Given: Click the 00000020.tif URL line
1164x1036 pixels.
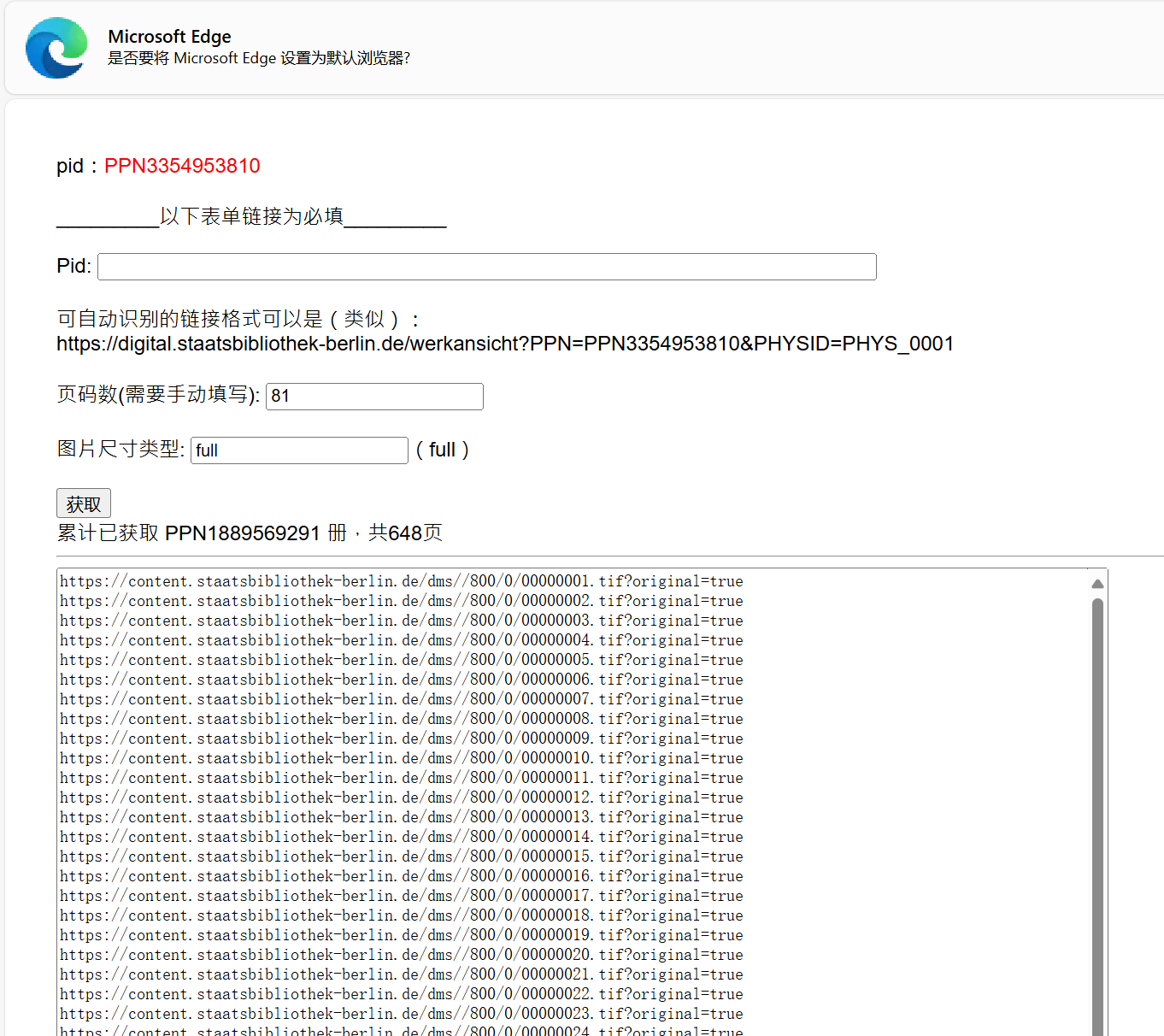Looking at the screenshot, I should (x=401, y=955).
